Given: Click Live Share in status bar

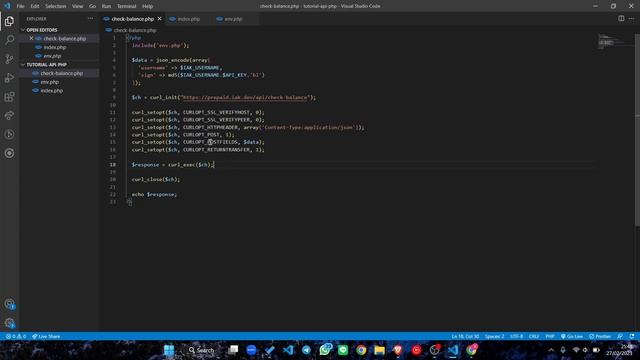Looking at the screenshot, I should [x=46, y=336].
